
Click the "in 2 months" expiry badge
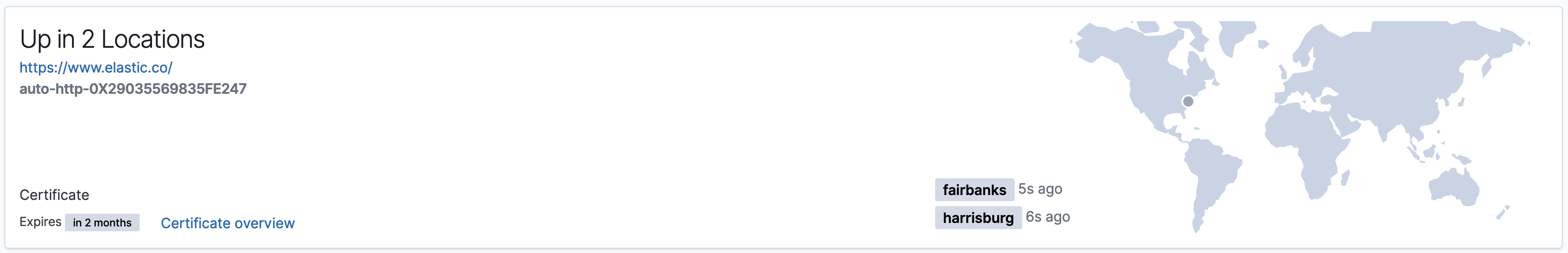click(x=102, y=222)
